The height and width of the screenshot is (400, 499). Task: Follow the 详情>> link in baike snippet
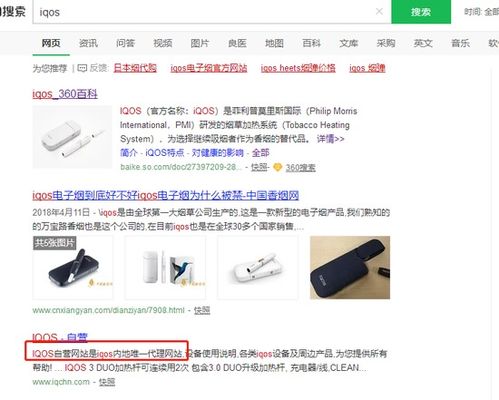(330, 139)
